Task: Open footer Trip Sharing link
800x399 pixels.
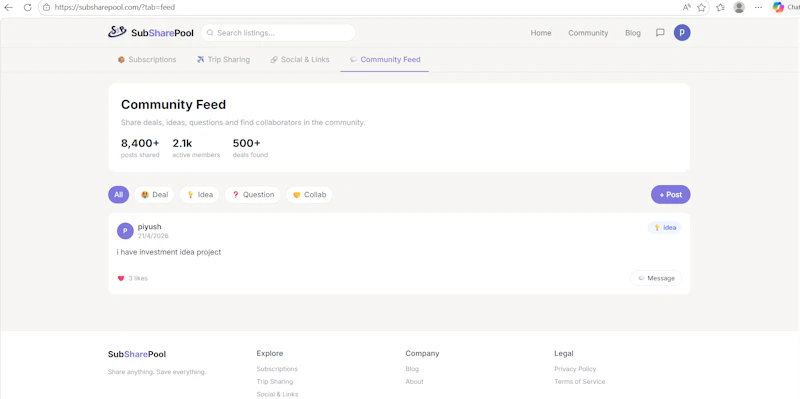Action: (274, 382)
